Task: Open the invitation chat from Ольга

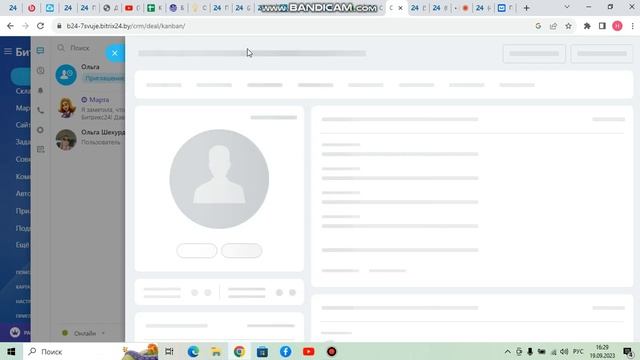Action: click(90, 74)
